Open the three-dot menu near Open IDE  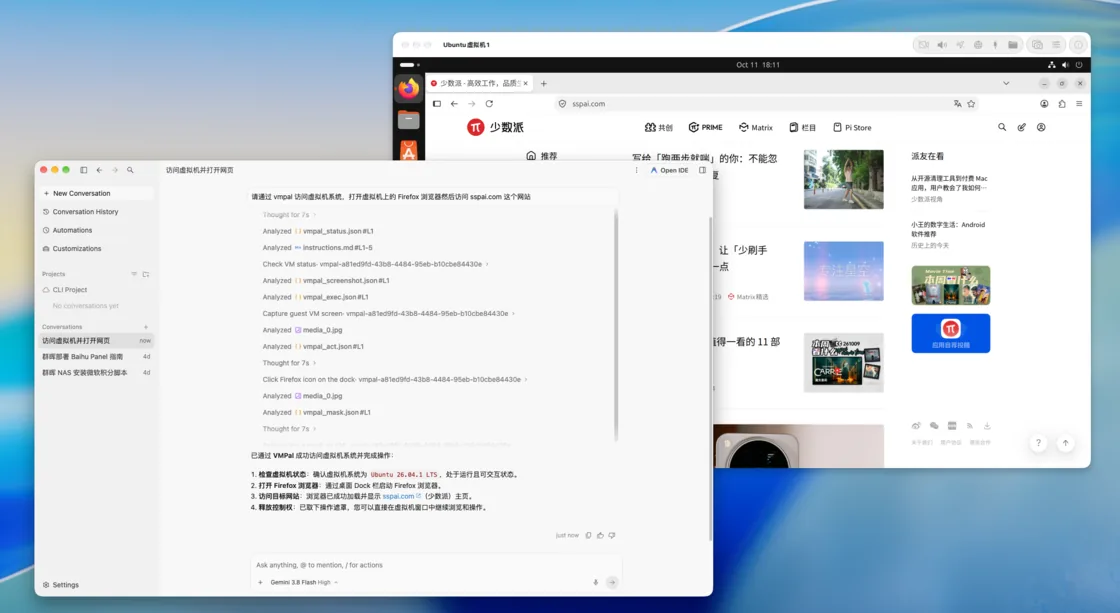click(636, 171)
